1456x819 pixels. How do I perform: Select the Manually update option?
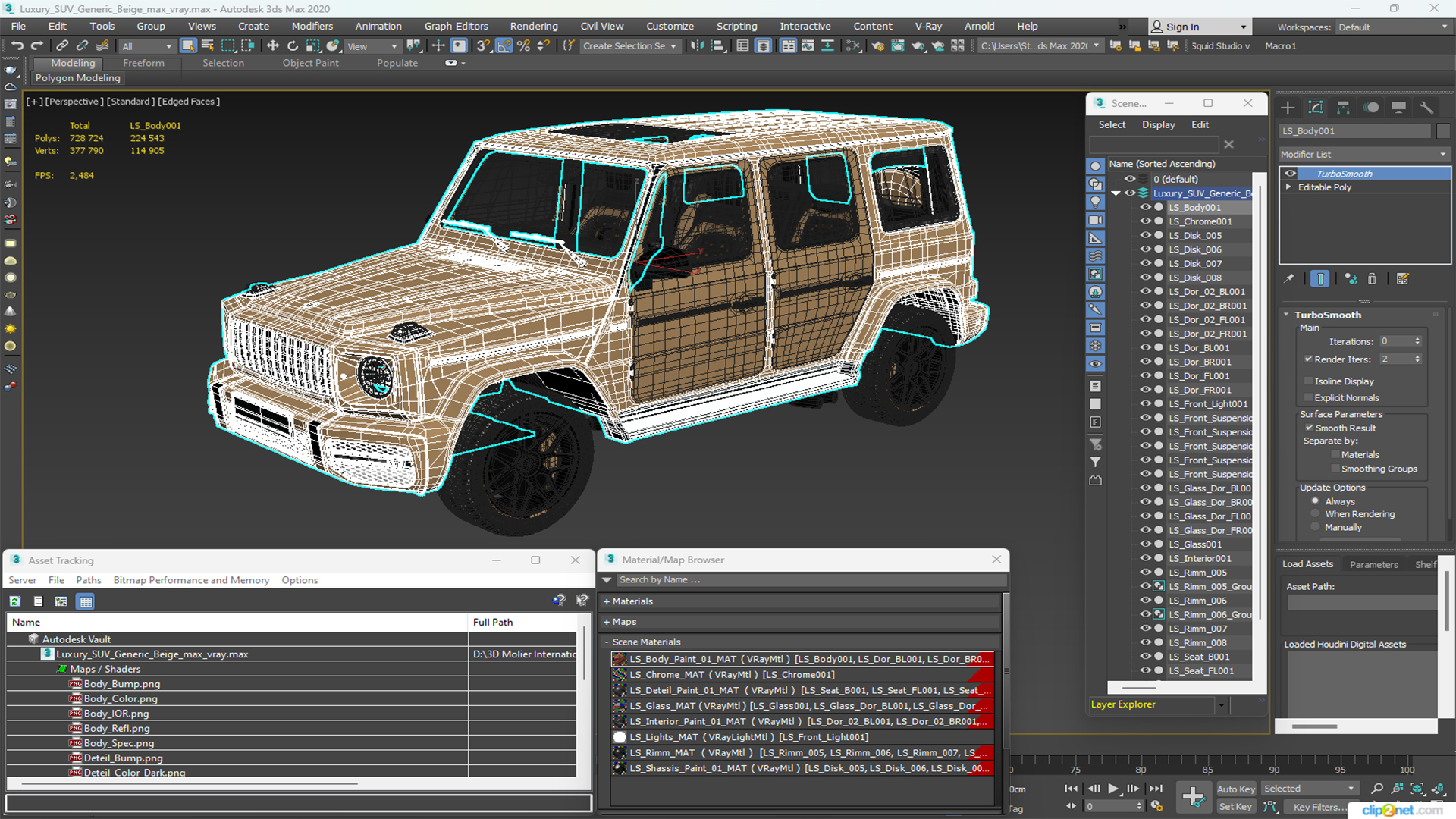pos(1316,528)
